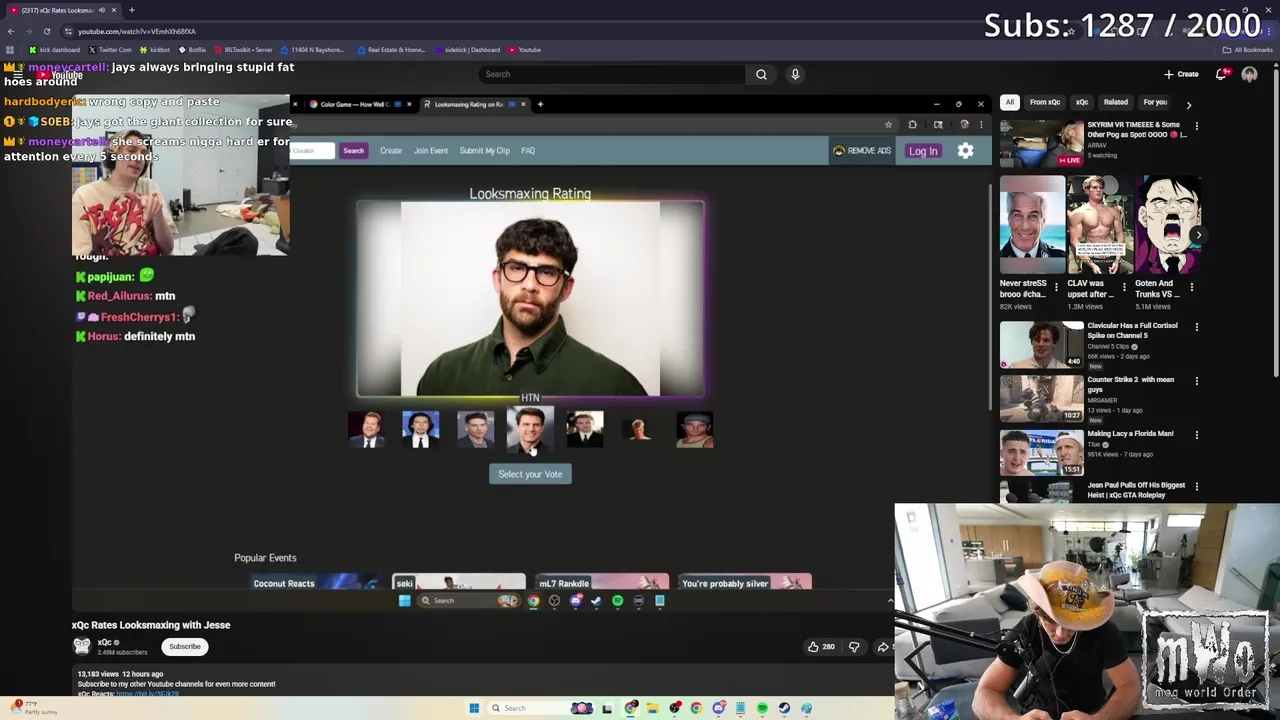Select the Related filter chip
1280x720 pixels.
click(x=1116, y=102)
